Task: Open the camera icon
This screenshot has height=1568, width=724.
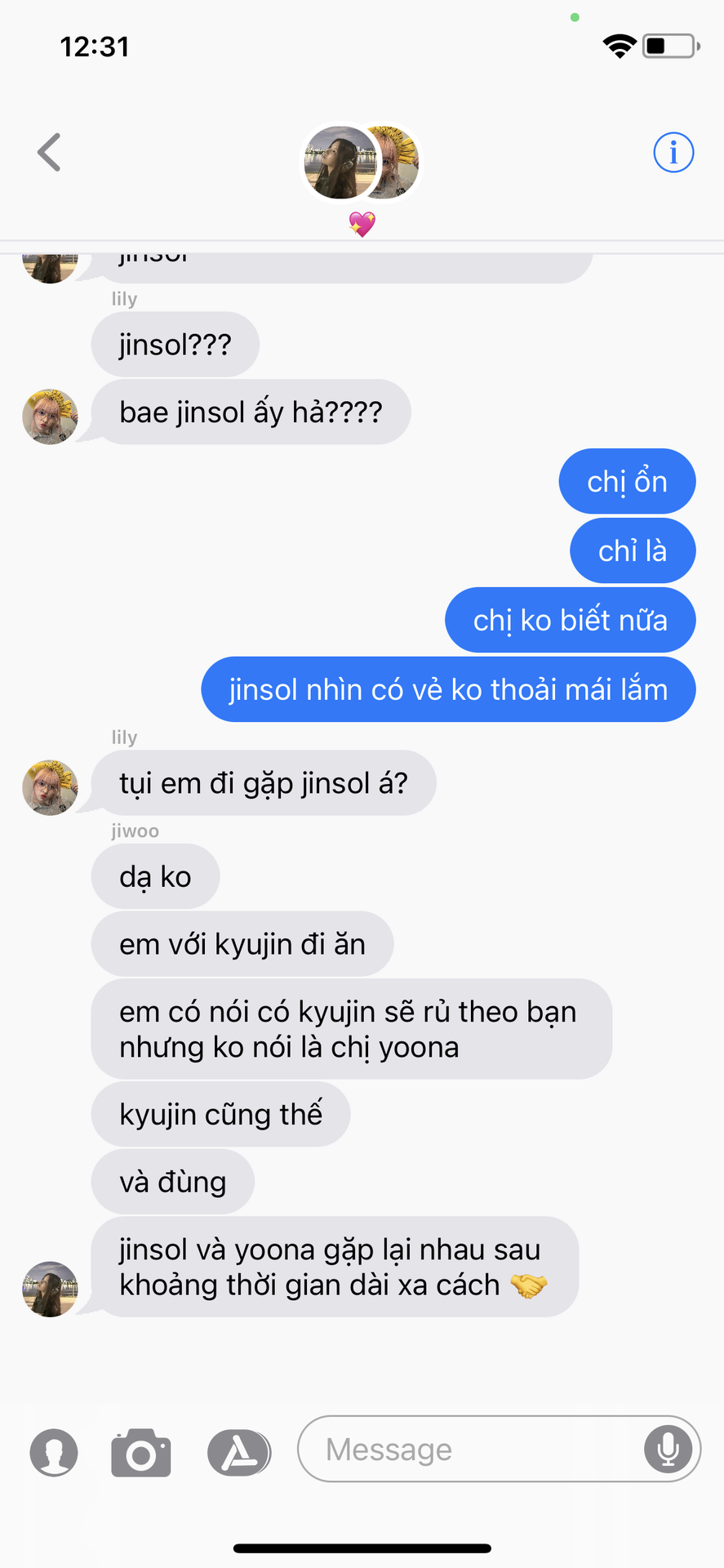Action: pos(141,1453)
